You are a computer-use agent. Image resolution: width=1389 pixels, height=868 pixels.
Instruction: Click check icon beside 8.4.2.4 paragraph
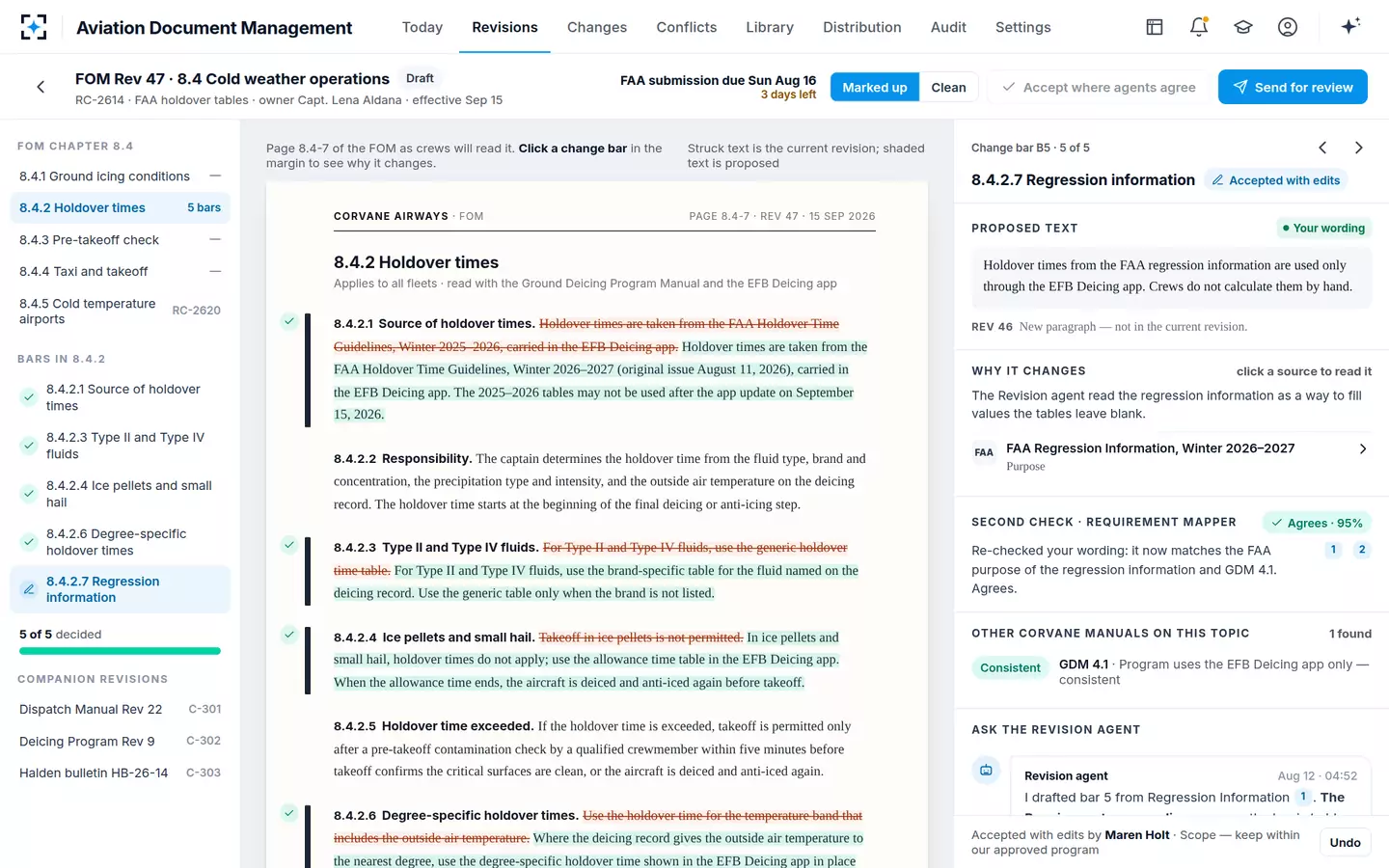(x=288, y=635)
